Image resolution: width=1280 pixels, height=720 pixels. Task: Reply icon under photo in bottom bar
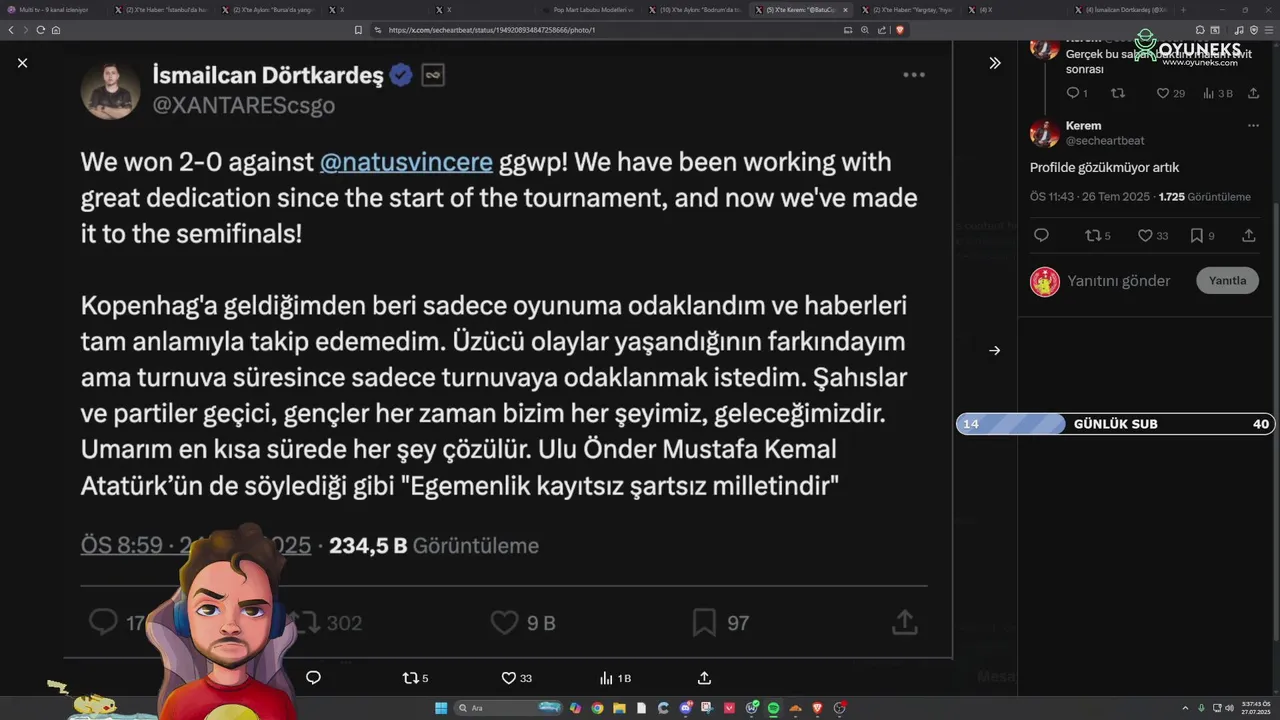pos(313,678)
